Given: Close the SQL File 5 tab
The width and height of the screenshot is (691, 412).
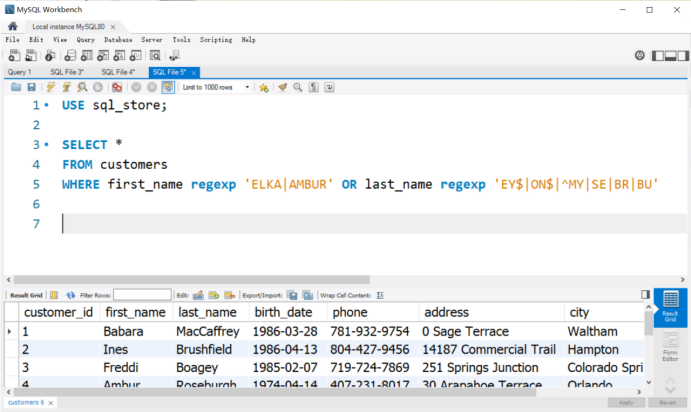Looking at the screenshot, I should (193, 72).
